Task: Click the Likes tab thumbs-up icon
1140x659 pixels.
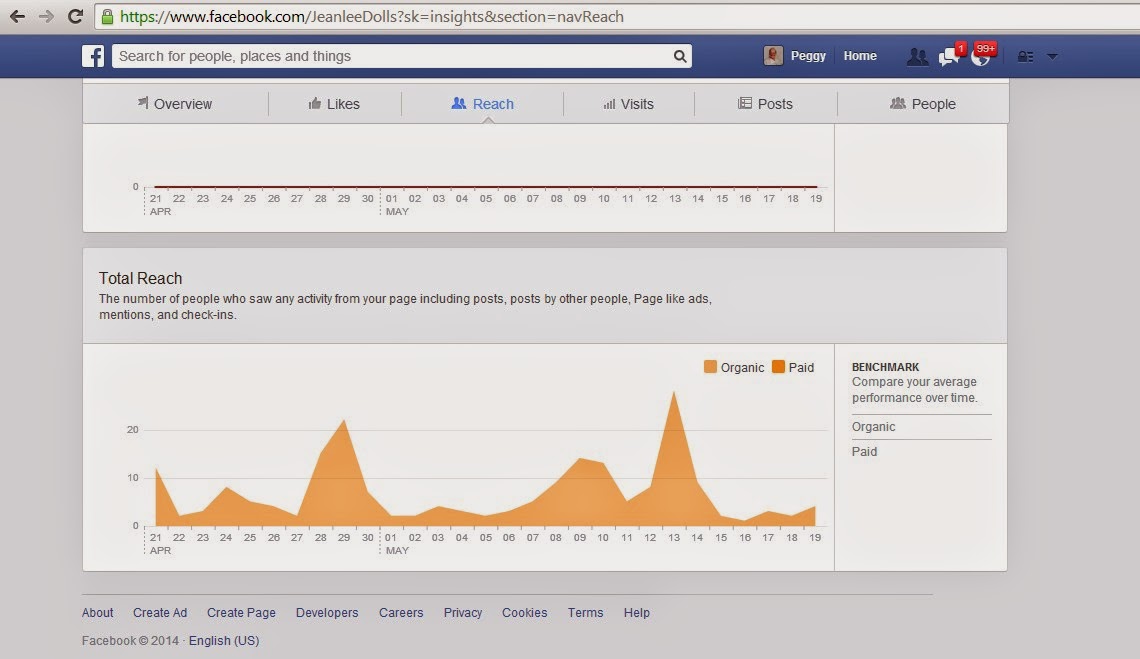Action: pyautogui.click(x=315, y=103)
